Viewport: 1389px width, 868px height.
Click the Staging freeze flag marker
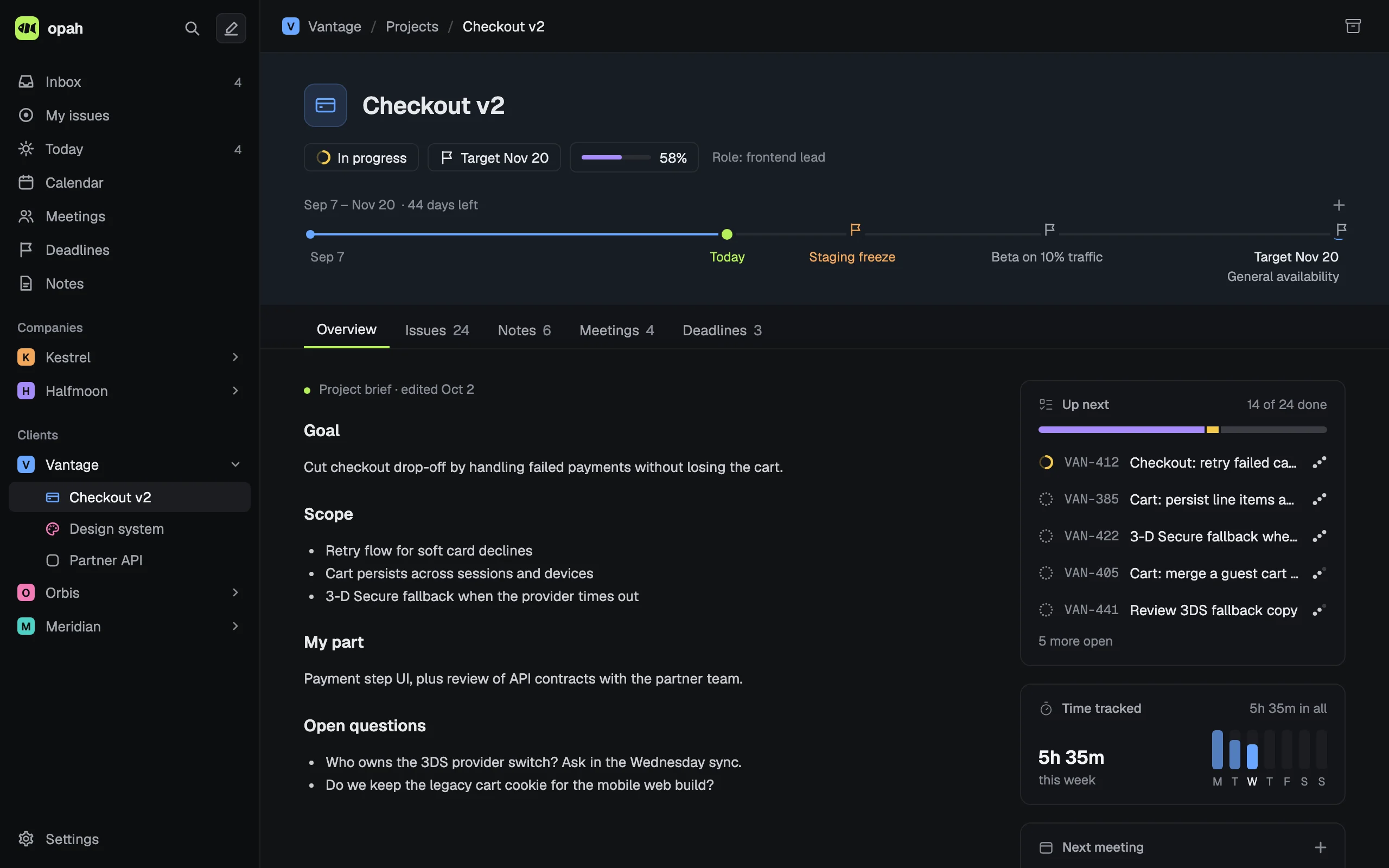click(x=855, y=229)
